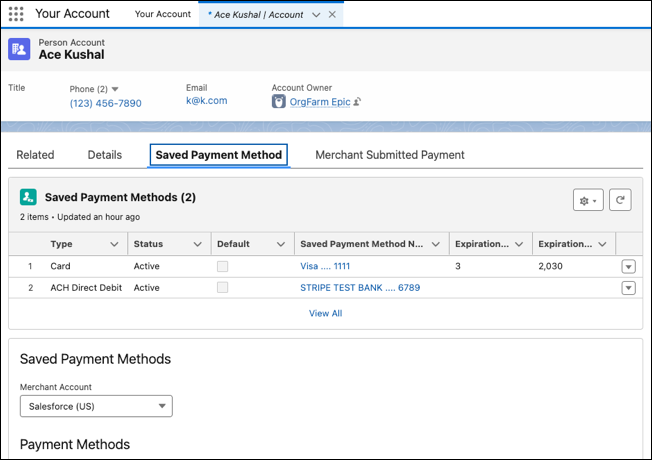Select the Your Account navigation tab

(x=163, y=14)
